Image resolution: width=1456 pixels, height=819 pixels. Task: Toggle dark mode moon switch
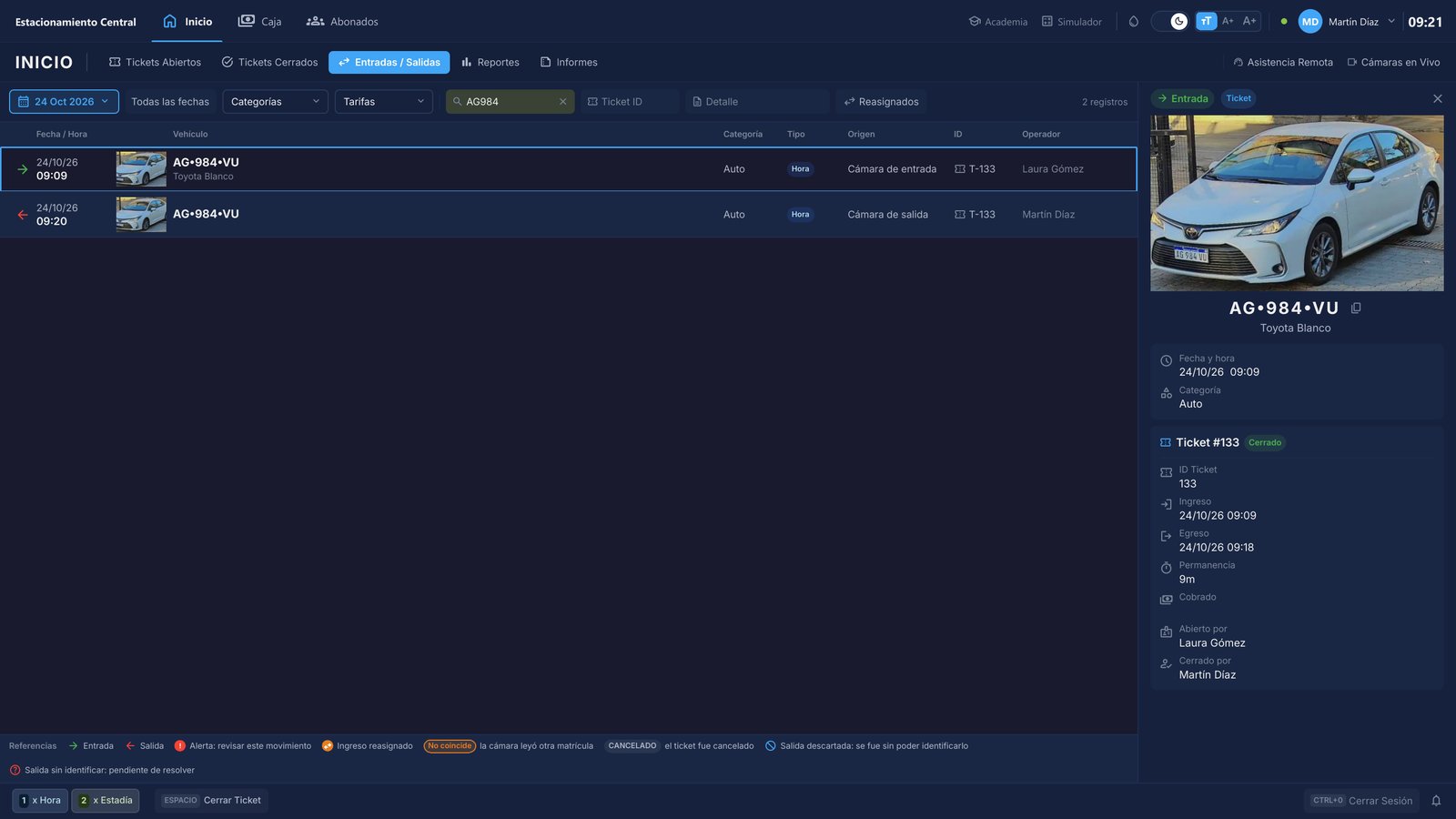click(x=1170, y=22)
